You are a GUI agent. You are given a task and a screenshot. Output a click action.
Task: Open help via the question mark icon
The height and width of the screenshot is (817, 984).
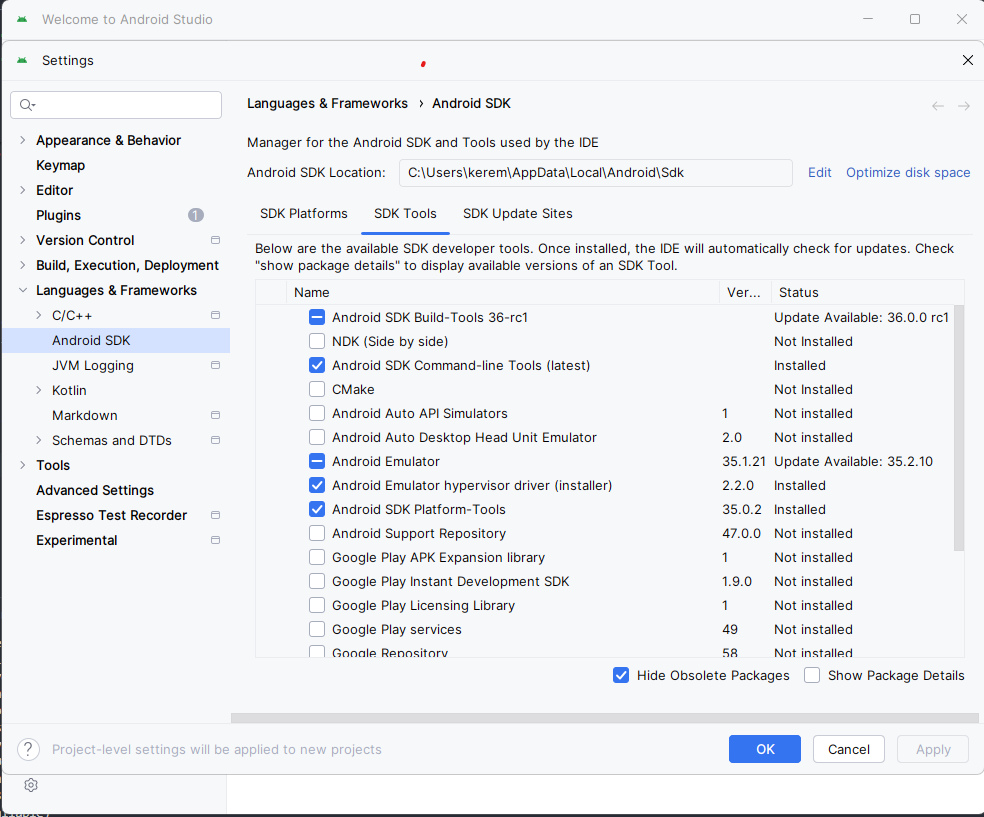[27, 748]
